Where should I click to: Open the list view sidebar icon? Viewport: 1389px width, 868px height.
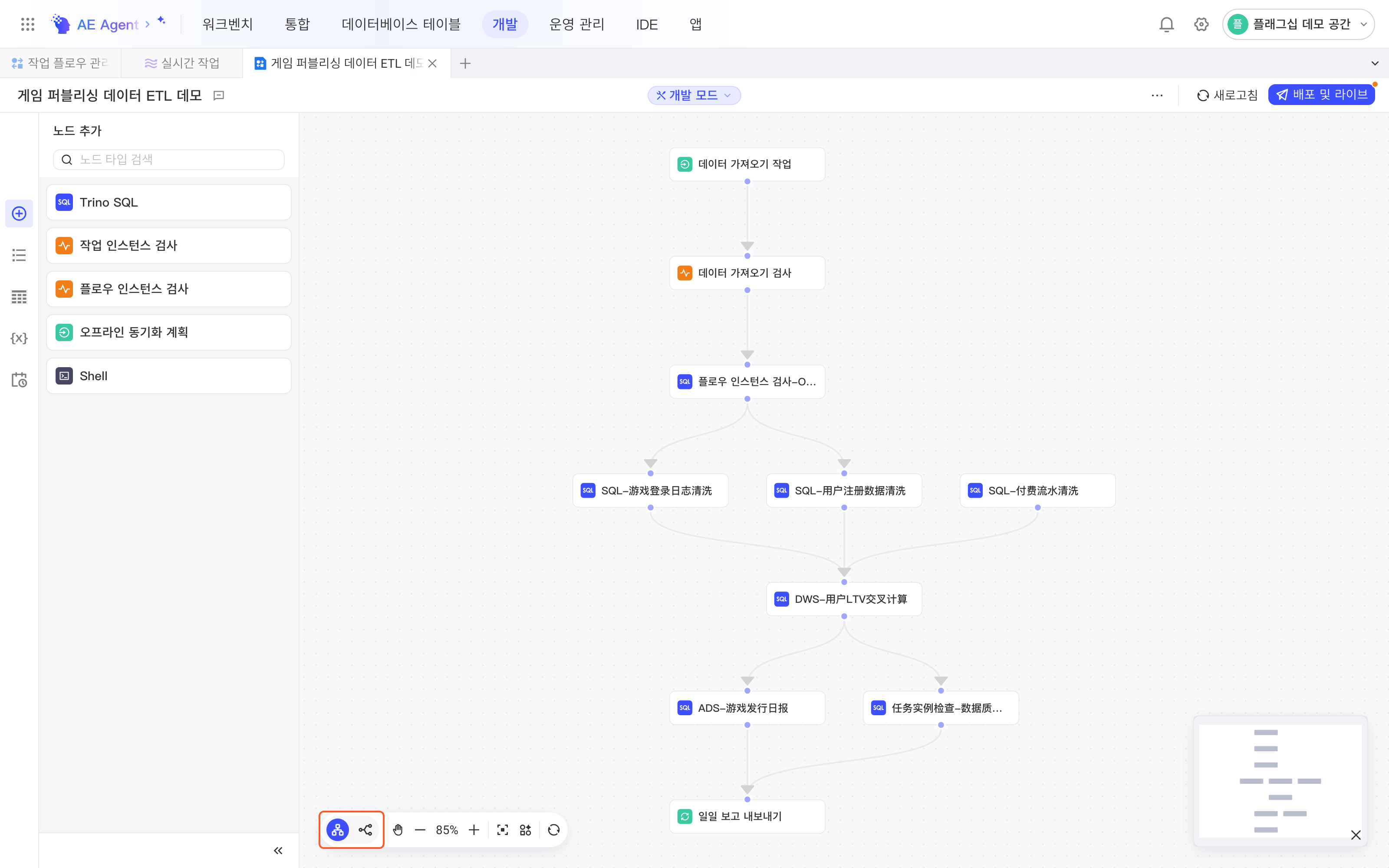point(19,255)
